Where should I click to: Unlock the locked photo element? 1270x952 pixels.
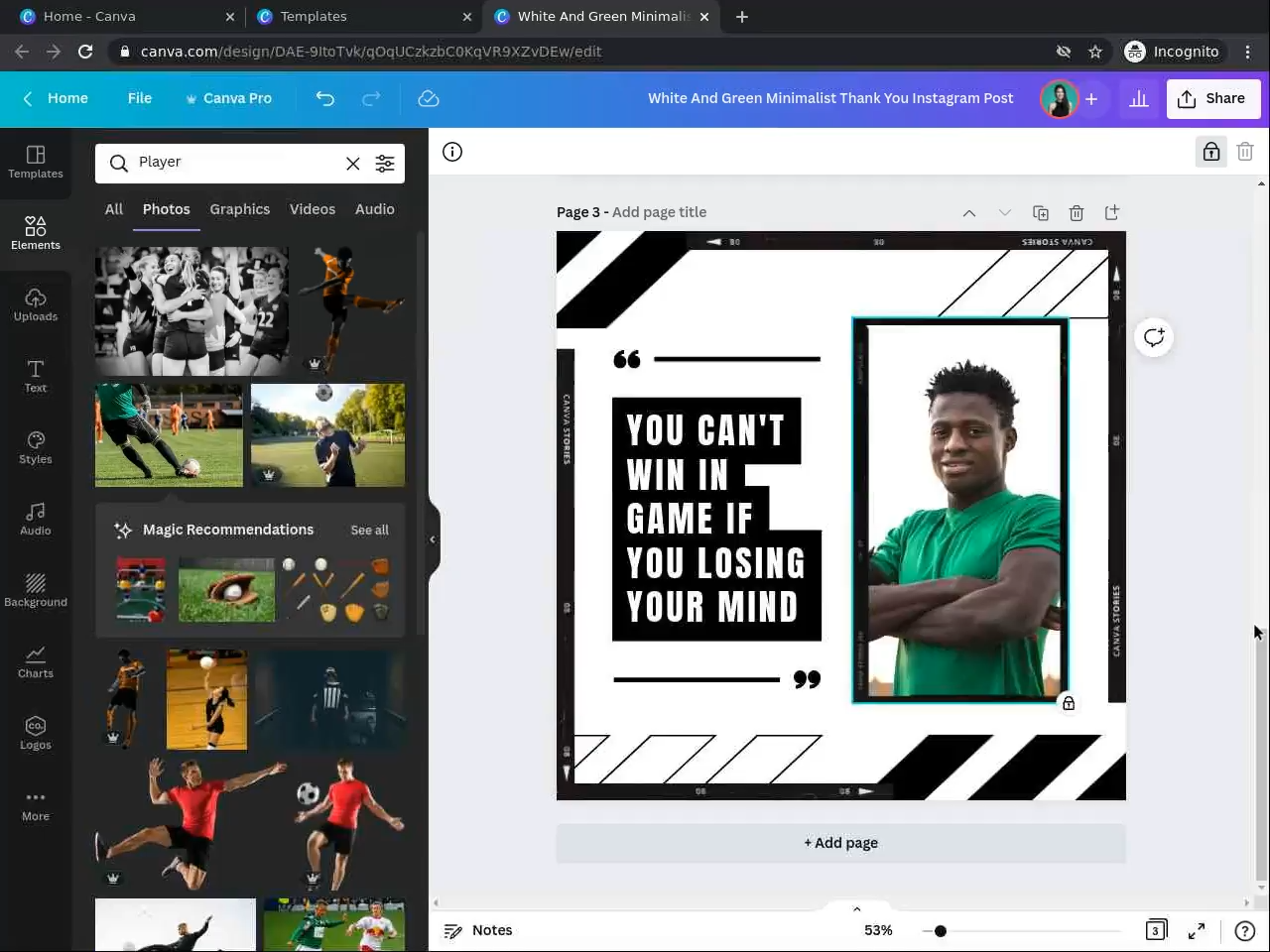pyautogui.click(x=1069, y=703)
